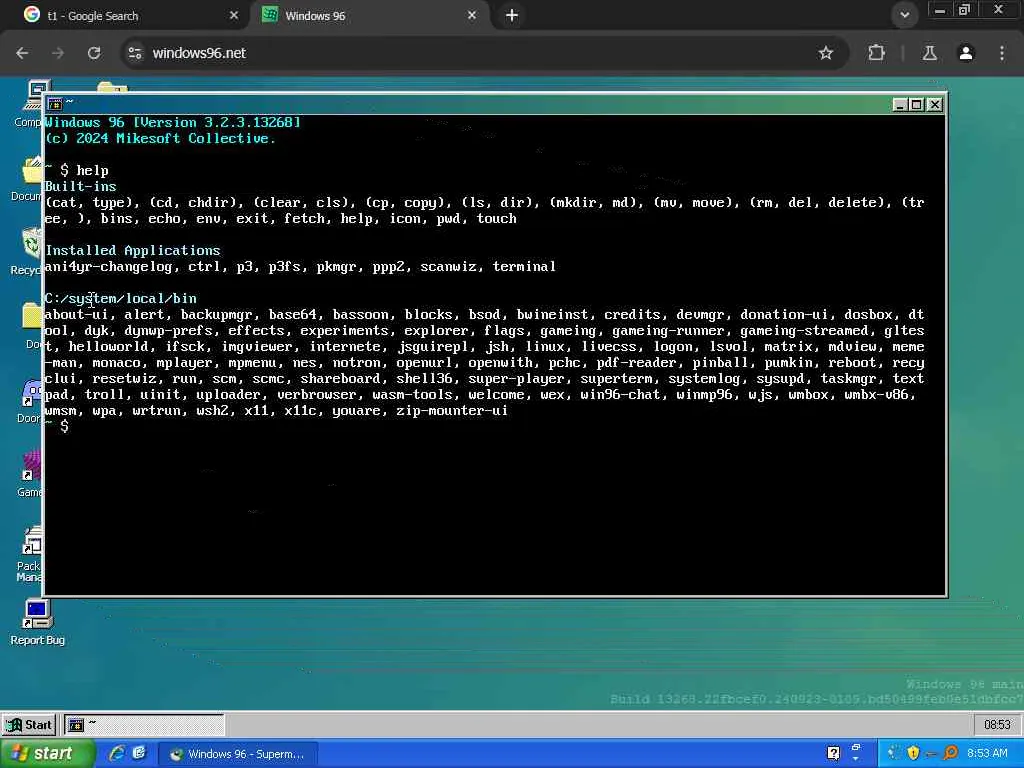Screen dimensions: 1024x768
Task: Open the green Windows XP start button
Action: coord(47,754)
